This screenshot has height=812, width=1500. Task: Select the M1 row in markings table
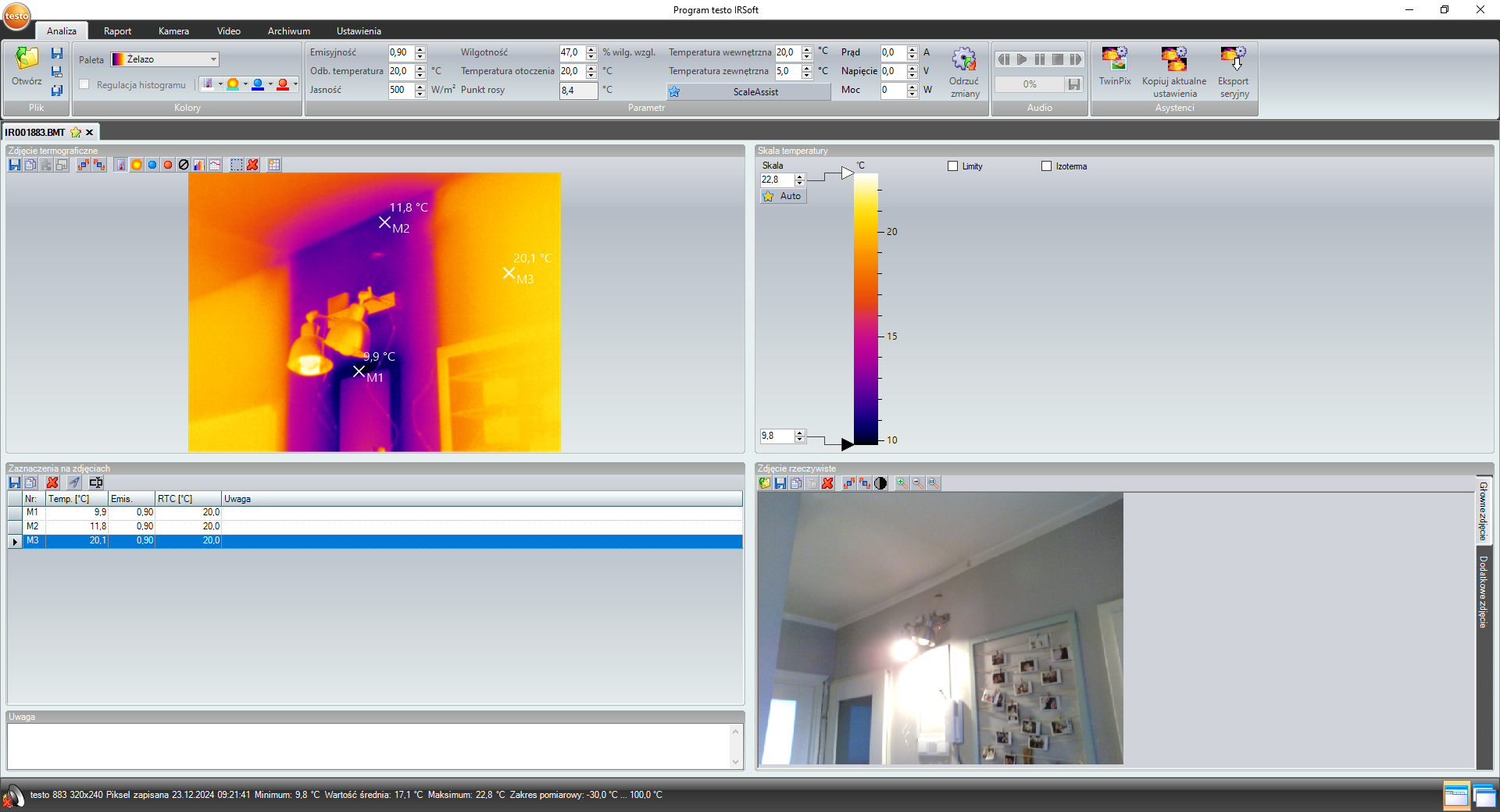pyautogui.click(x=33, y=512)
